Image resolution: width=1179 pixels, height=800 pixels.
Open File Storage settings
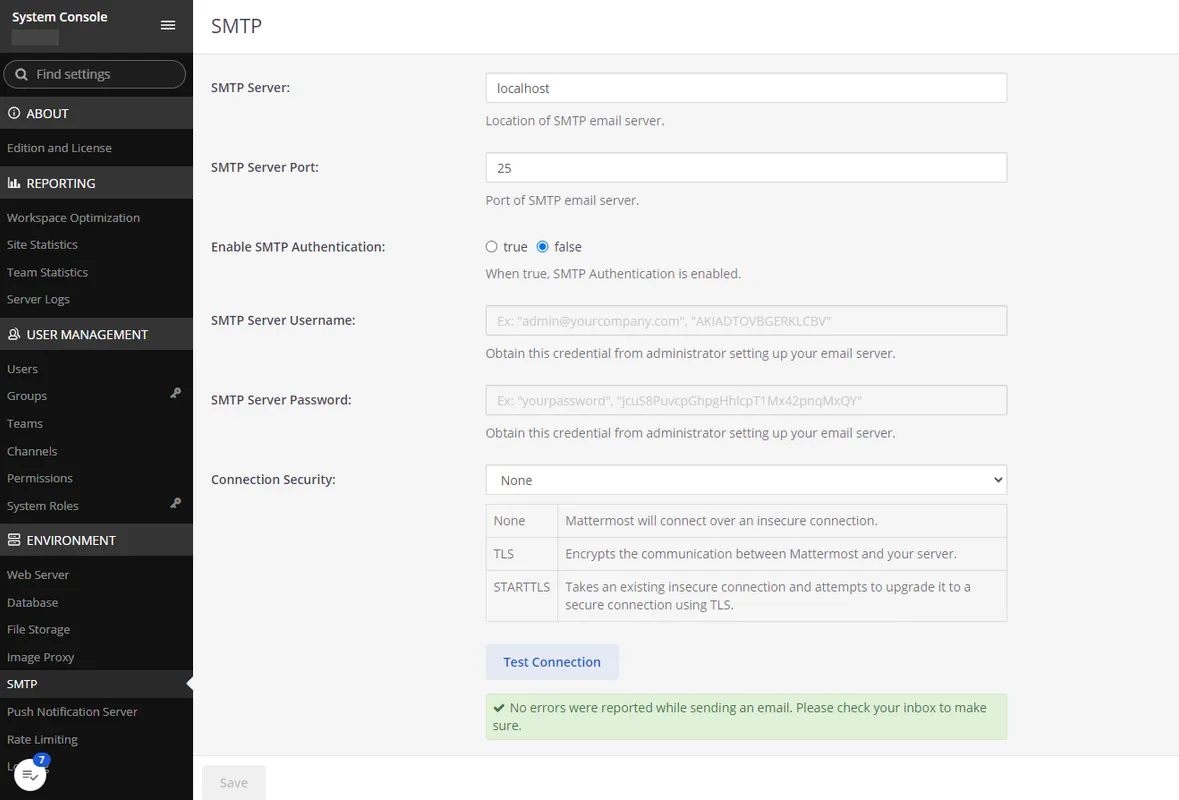tap(38, 629)
